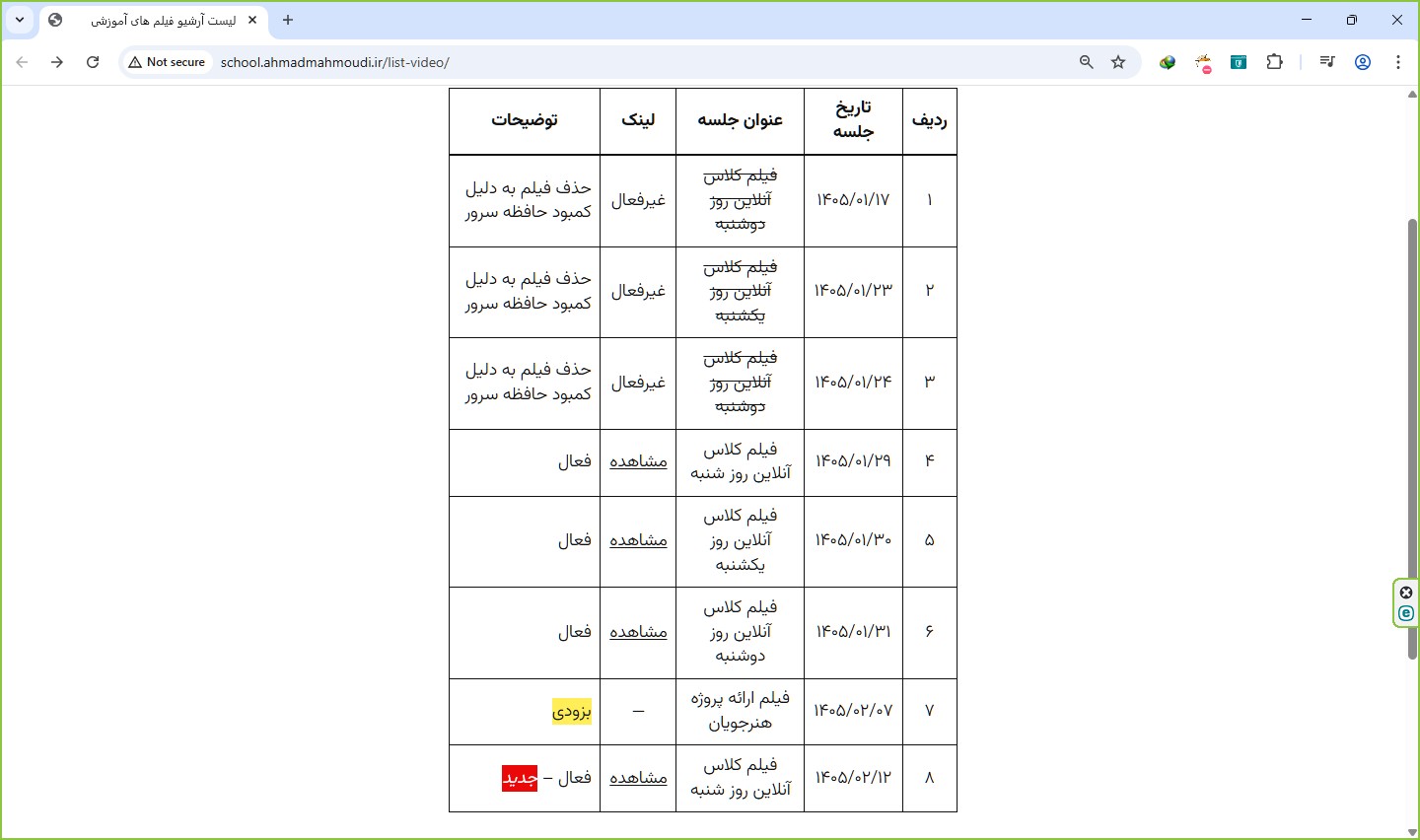
Task: Click date cell ۱۴۰۵/۰۱/۲۴
Action: (853, 383)
